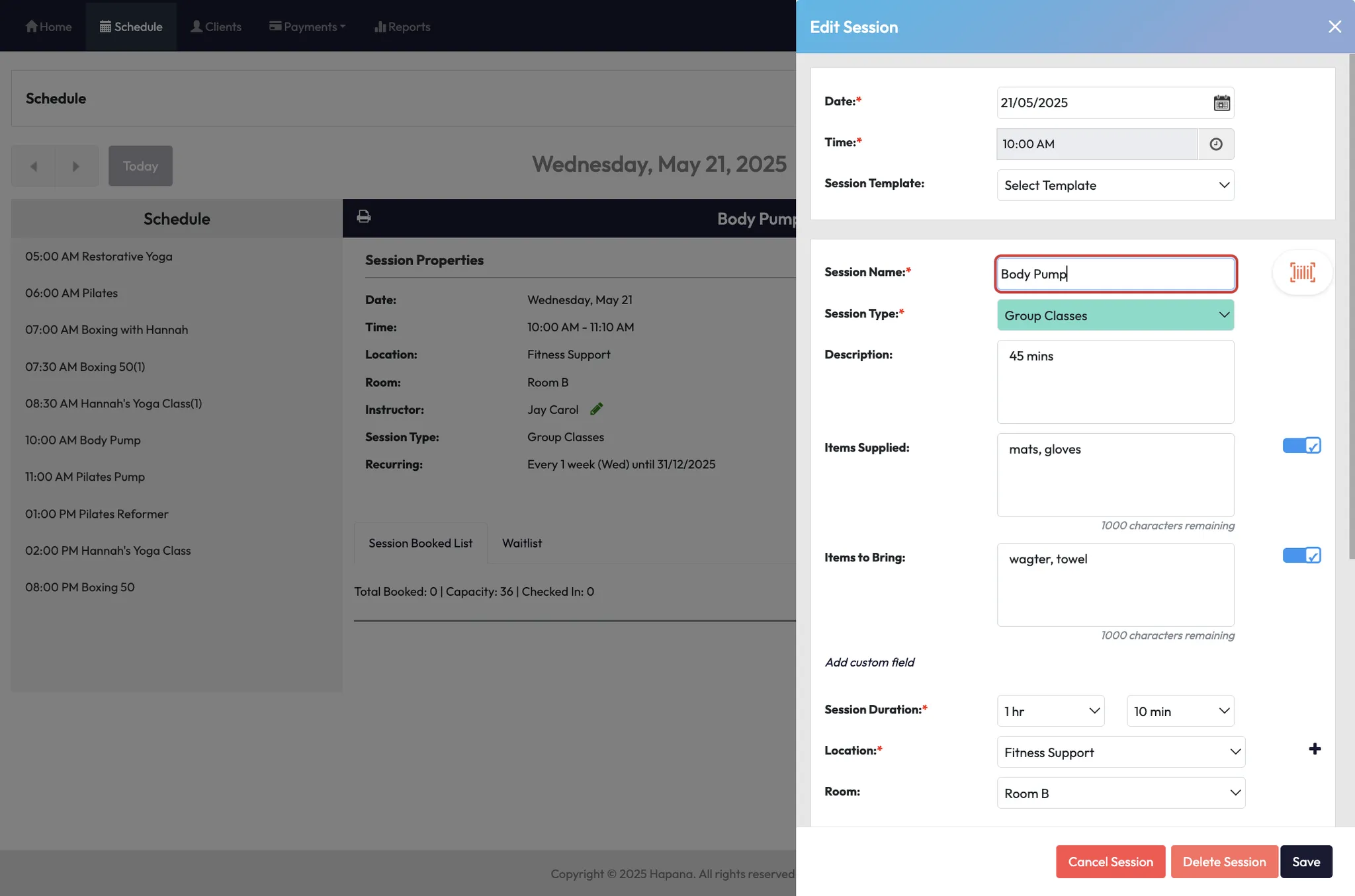Edit instructor with green pencil icon
The width and height of the screenshot is (1355, 896).
tap(596, 409)
